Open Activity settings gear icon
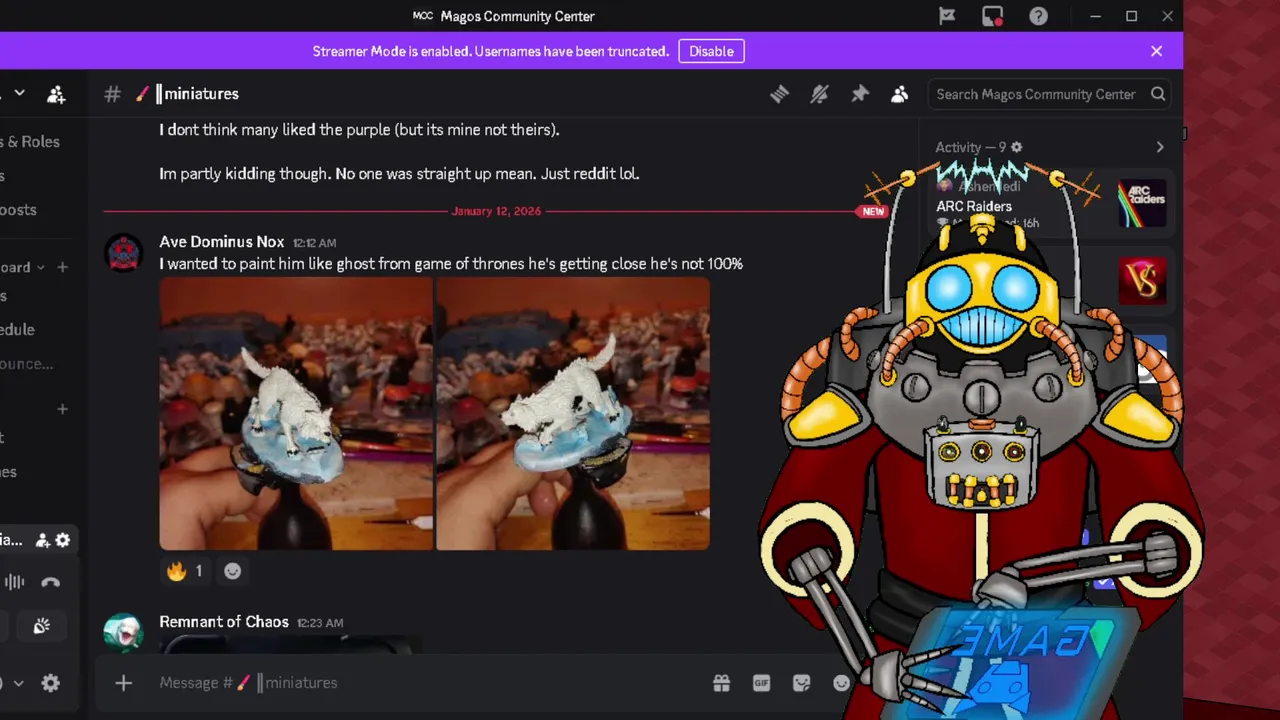 coord(1016,147)
